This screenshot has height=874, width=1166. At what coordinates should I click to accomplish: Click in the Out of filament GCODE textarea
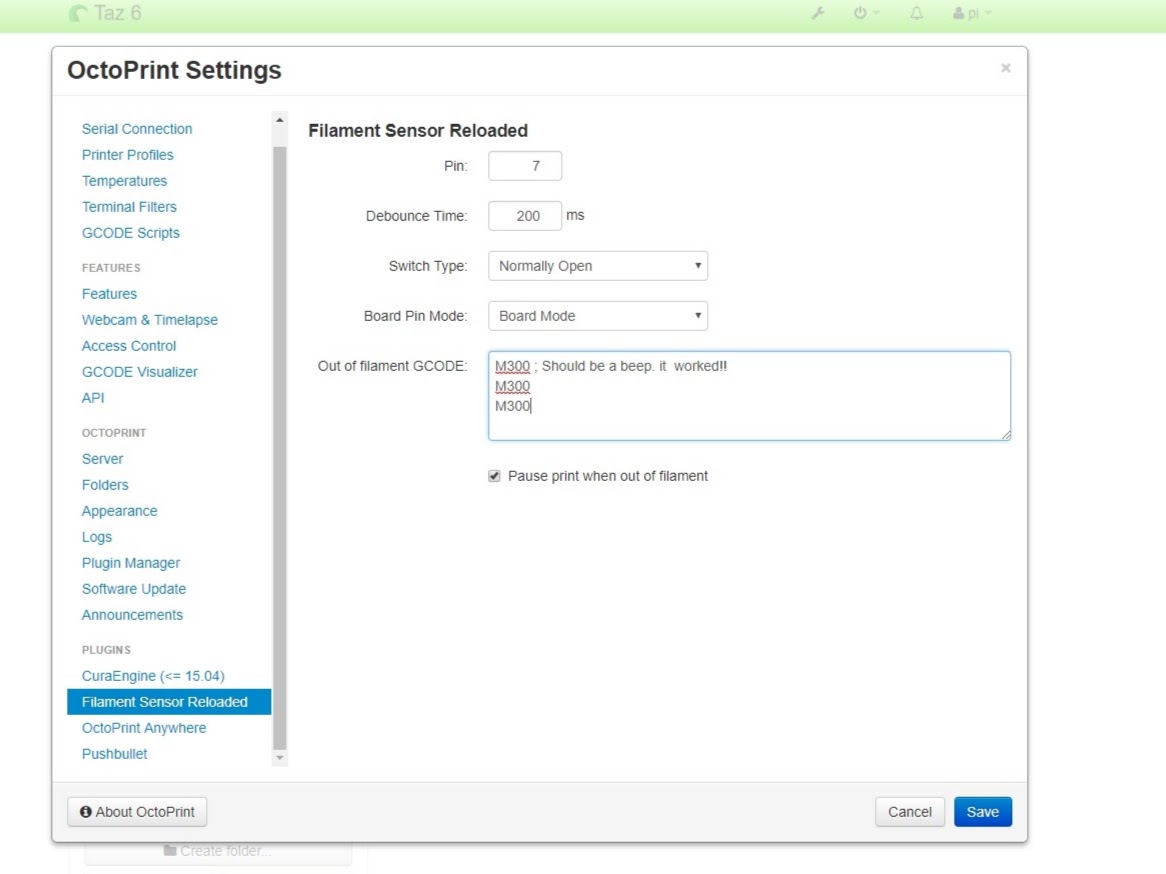click(749, 396)
